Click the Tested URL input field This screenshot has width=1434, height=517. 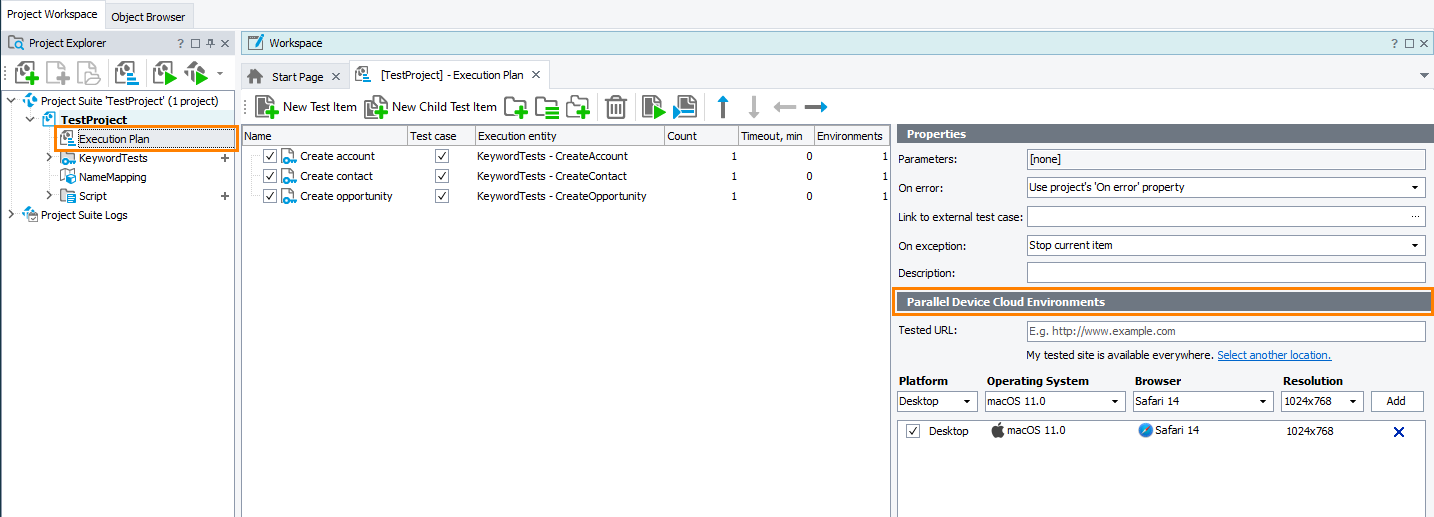tap(1225, 331)
